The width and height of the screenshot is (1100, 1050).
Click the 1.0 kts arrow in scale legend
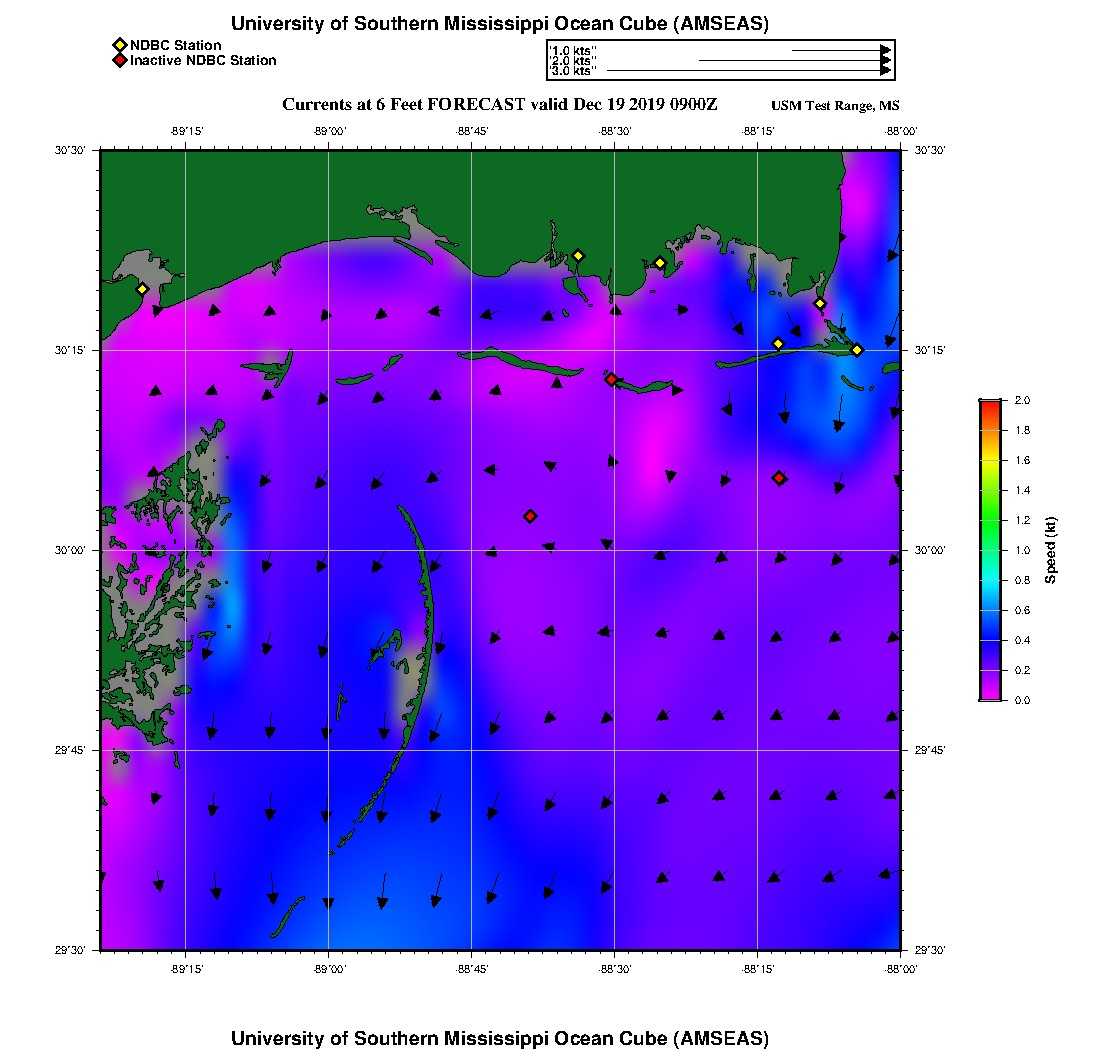[840, 49]
